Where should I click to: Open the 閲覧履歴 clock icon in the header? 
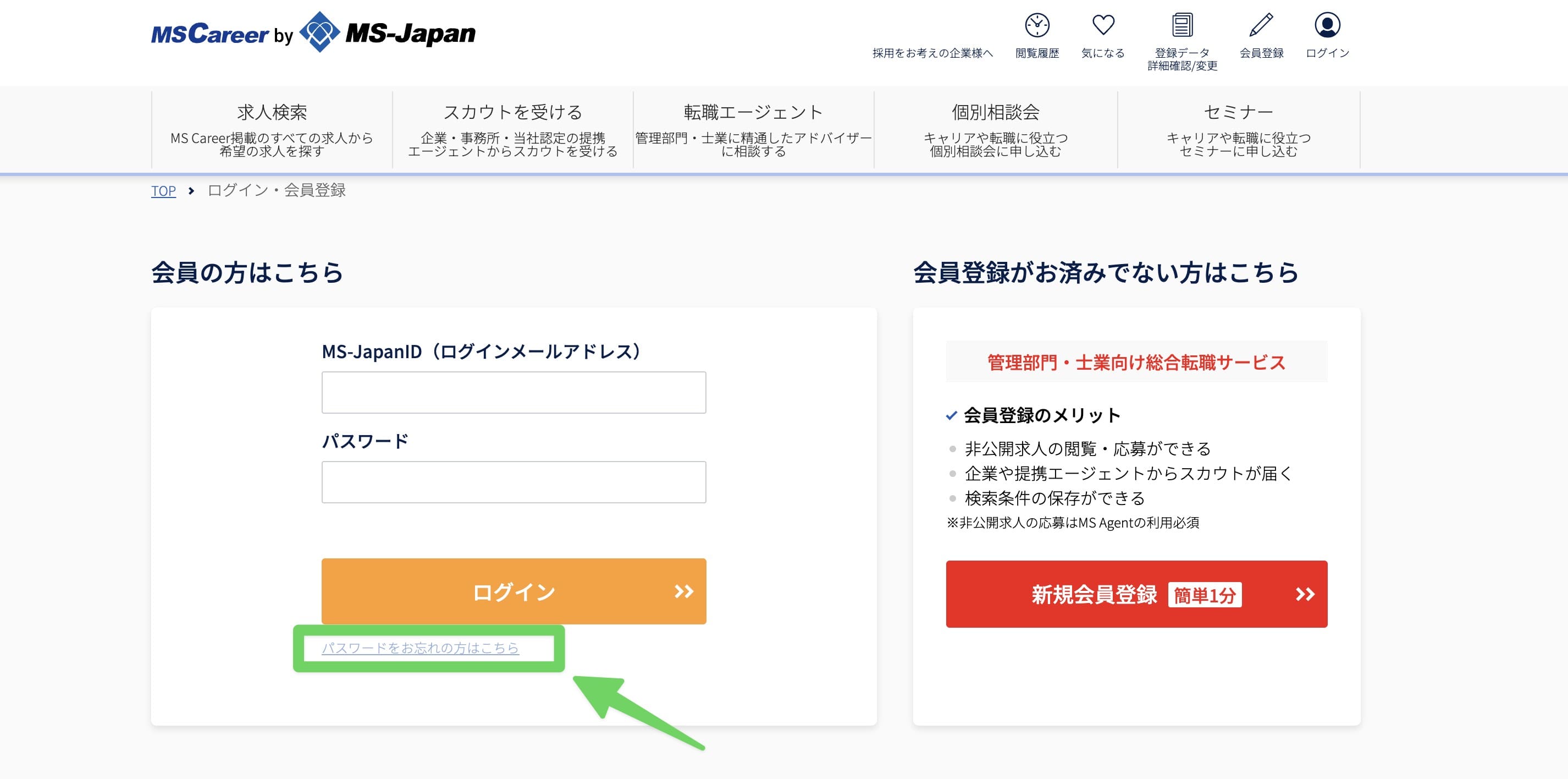tap(1039, 25)
